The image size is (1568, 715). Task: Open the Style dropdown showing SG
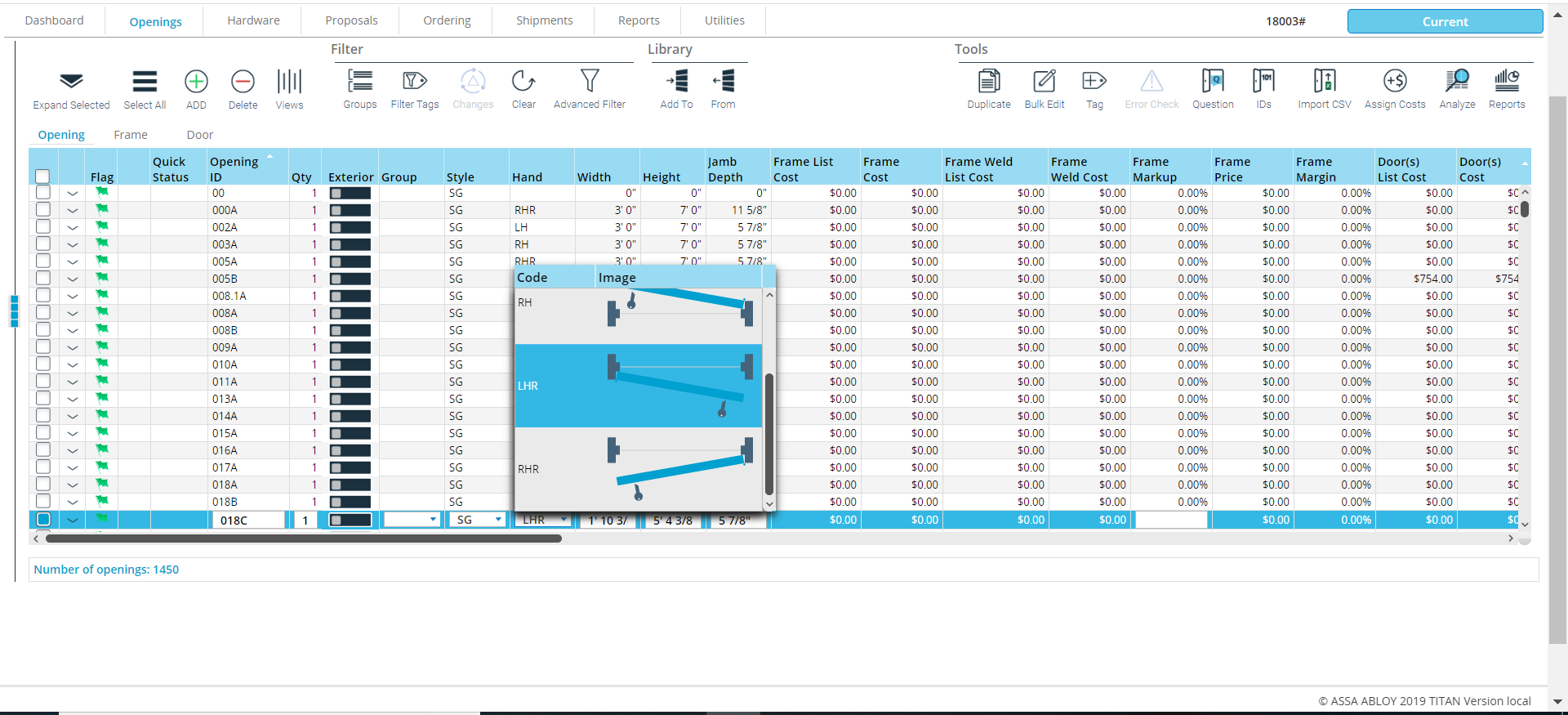(497, 520)
